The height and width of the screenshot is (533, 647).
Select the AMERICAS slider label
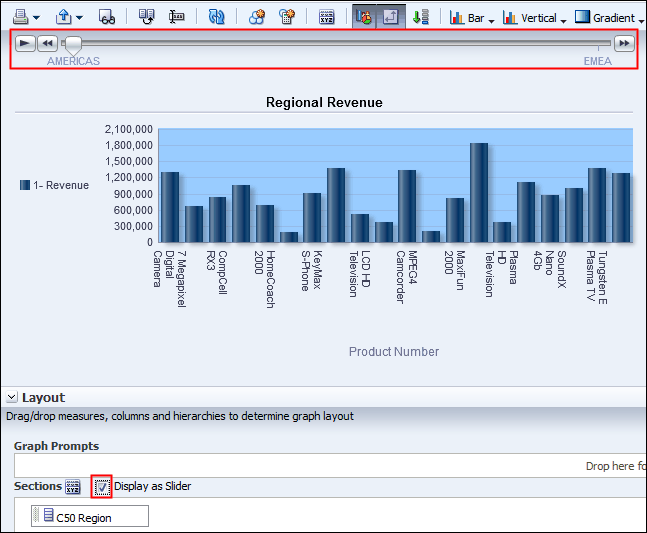pyautogui.click(x=73, y=61)
